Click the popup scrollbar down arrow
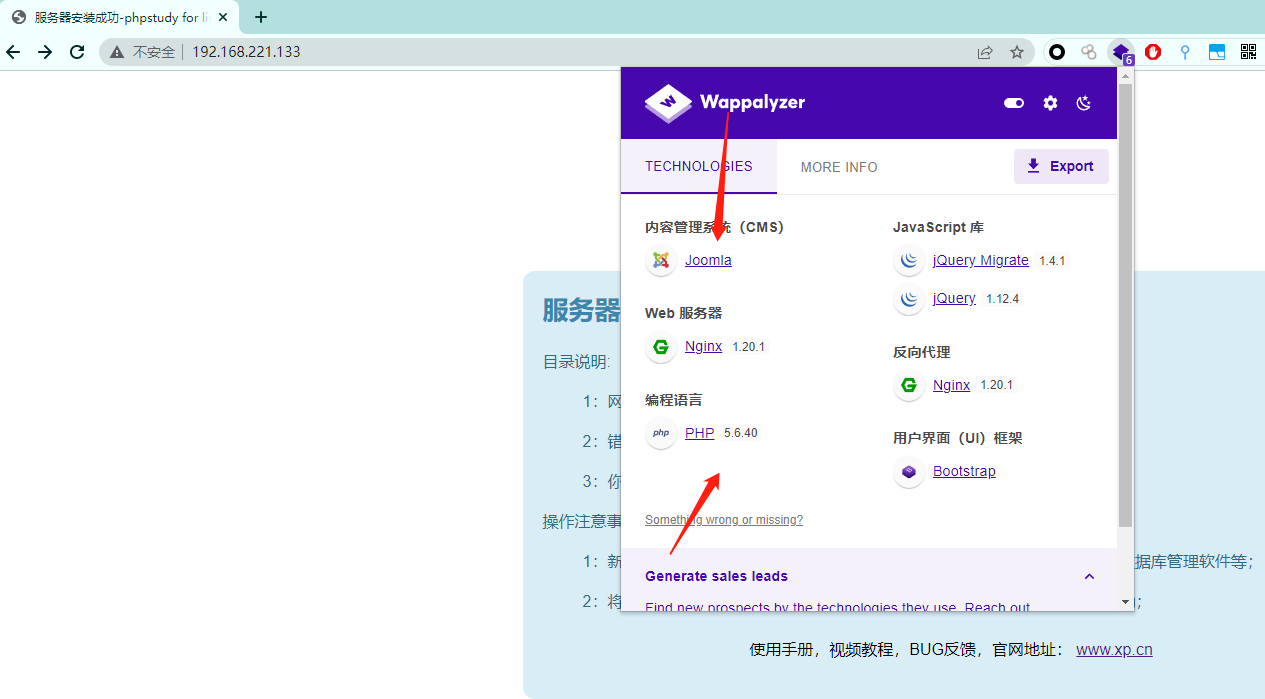 (1125, 602)
